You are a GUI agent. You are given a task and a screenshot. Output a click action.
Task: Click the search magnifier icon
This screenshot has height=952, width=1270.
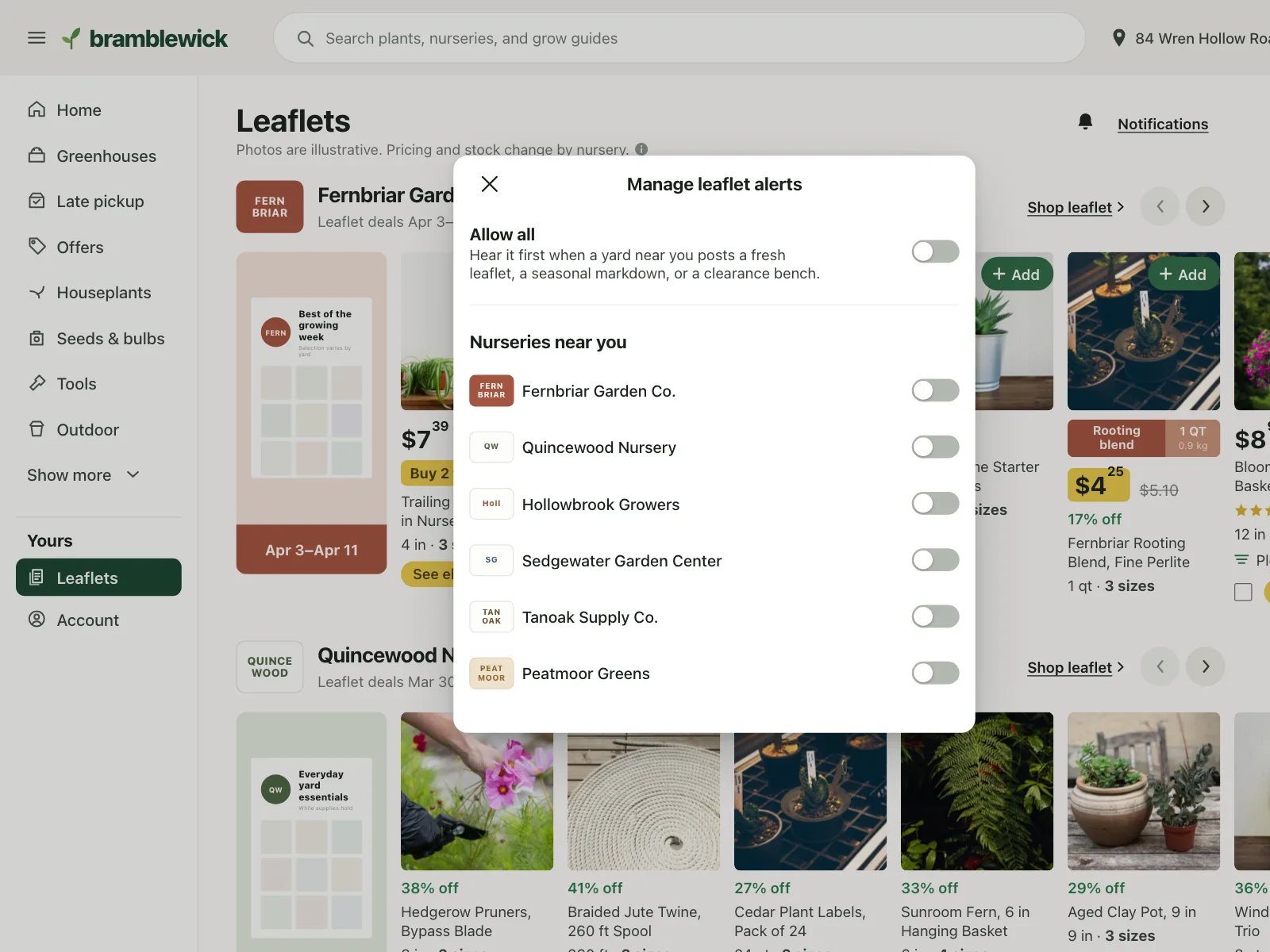[x=306, y=38]
